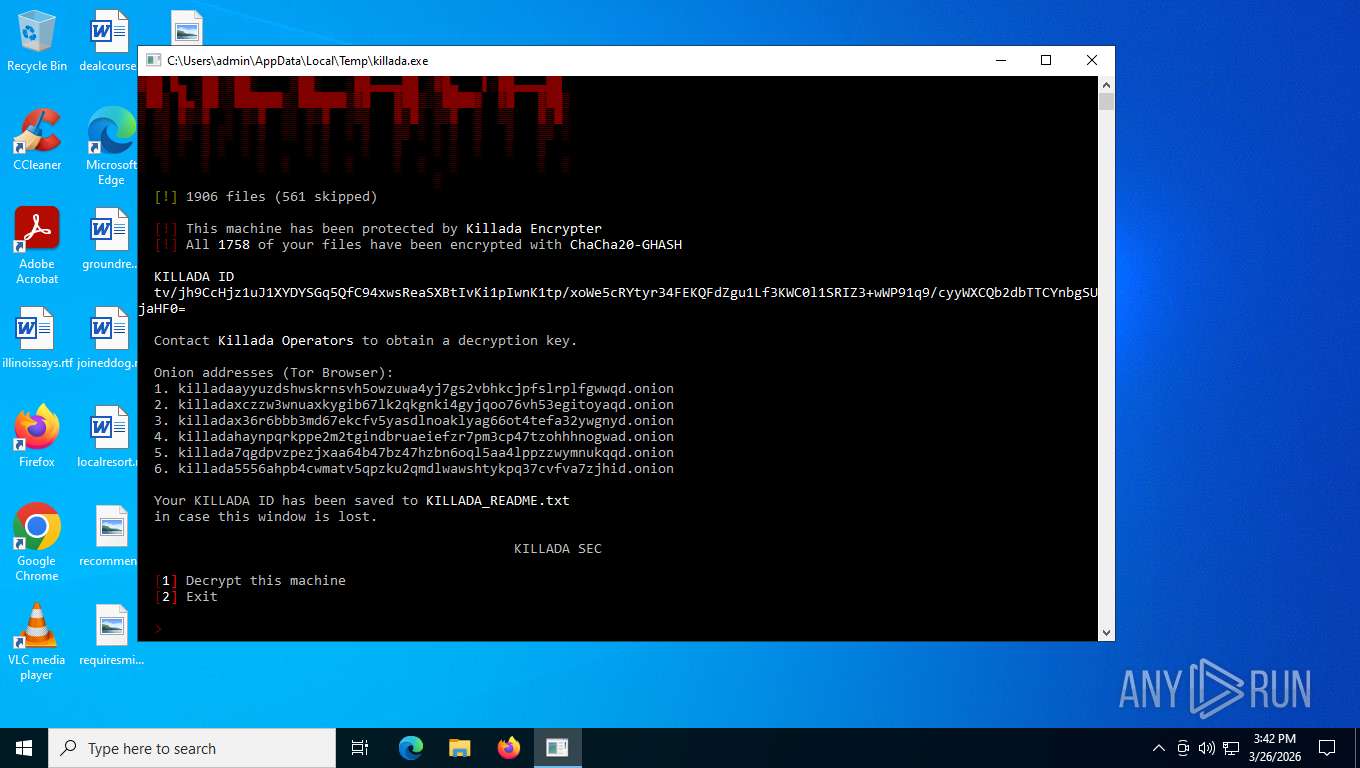Click the 'Killada Operators' text
The image size is (1360, 768).
(x=286, y=340)
